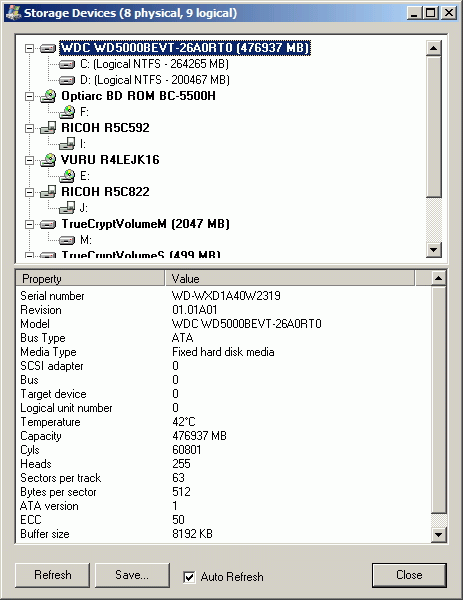This screenshot has width=463, height=600.
Task: Click the Logical unit number row
Action: (223, 408)
